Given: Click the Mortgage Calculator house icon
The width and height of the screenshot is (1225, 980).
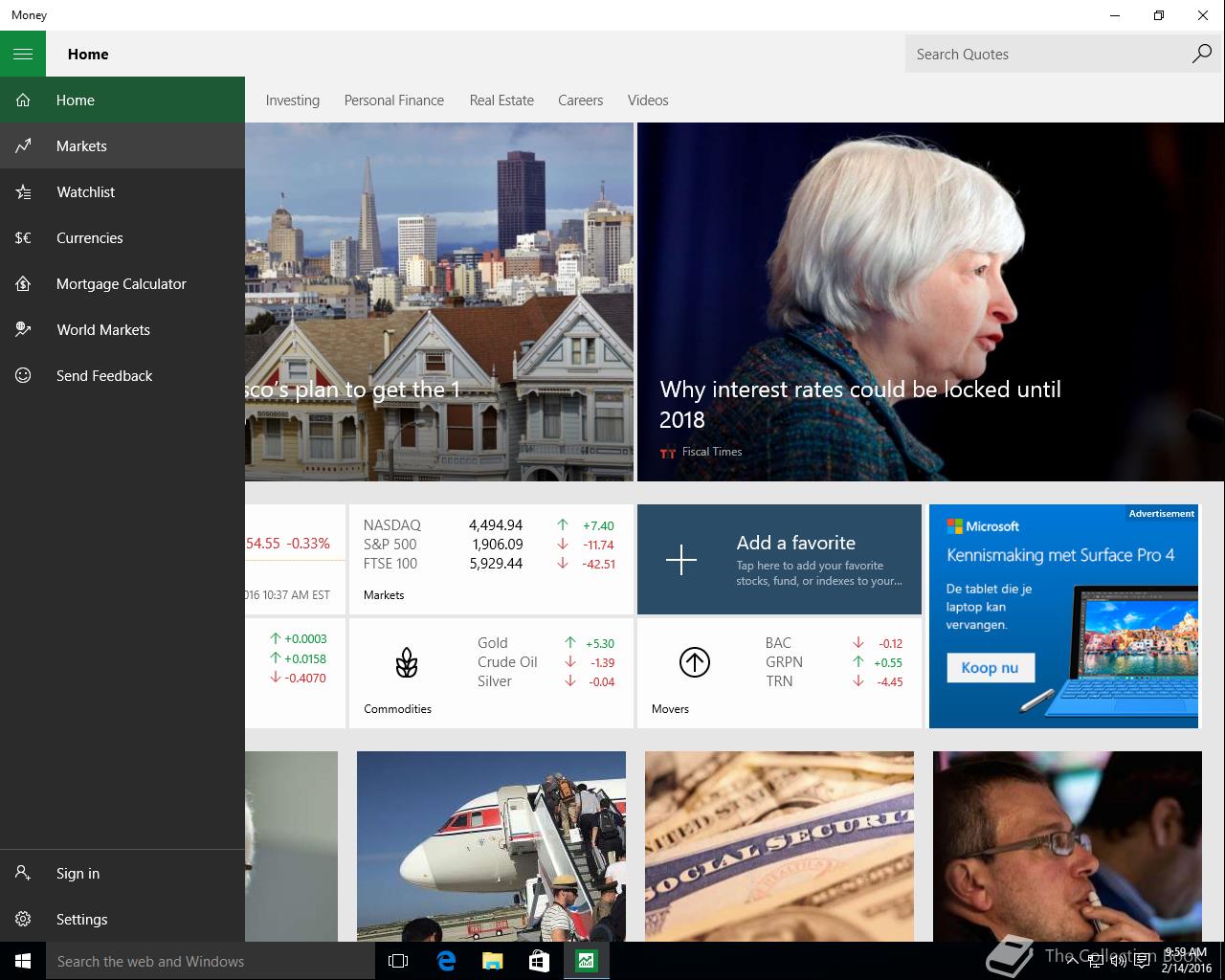Looking at the screenshot, I should pos(23,283).
